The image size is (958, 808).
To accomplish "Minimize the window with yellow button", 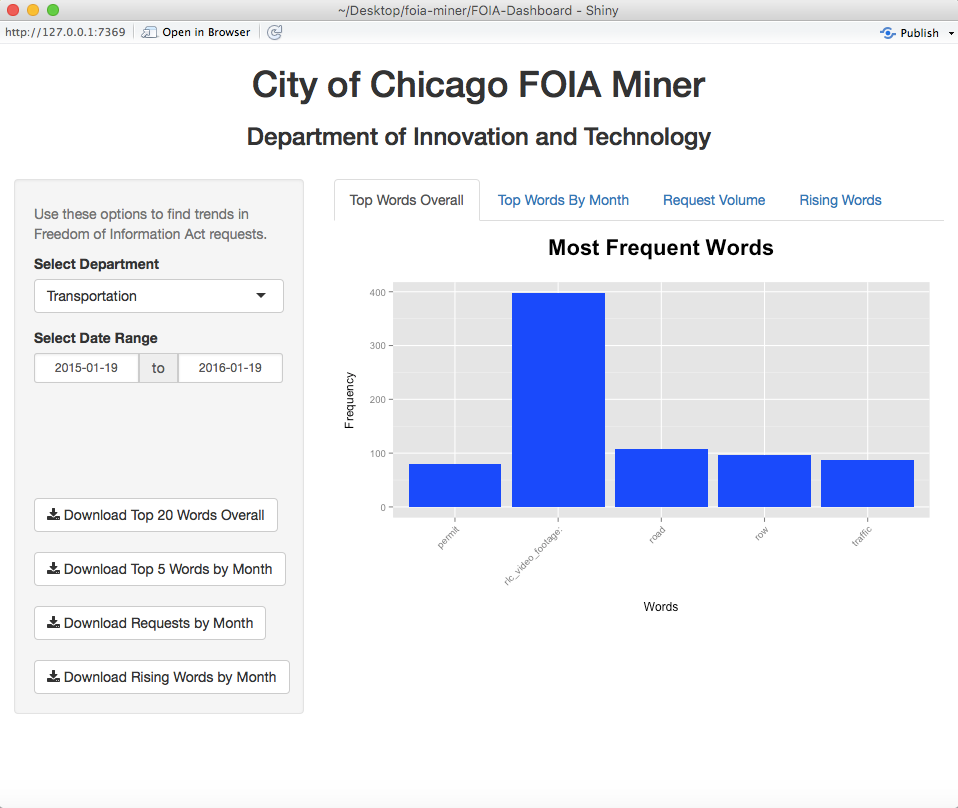I will (x=33, y=10).
